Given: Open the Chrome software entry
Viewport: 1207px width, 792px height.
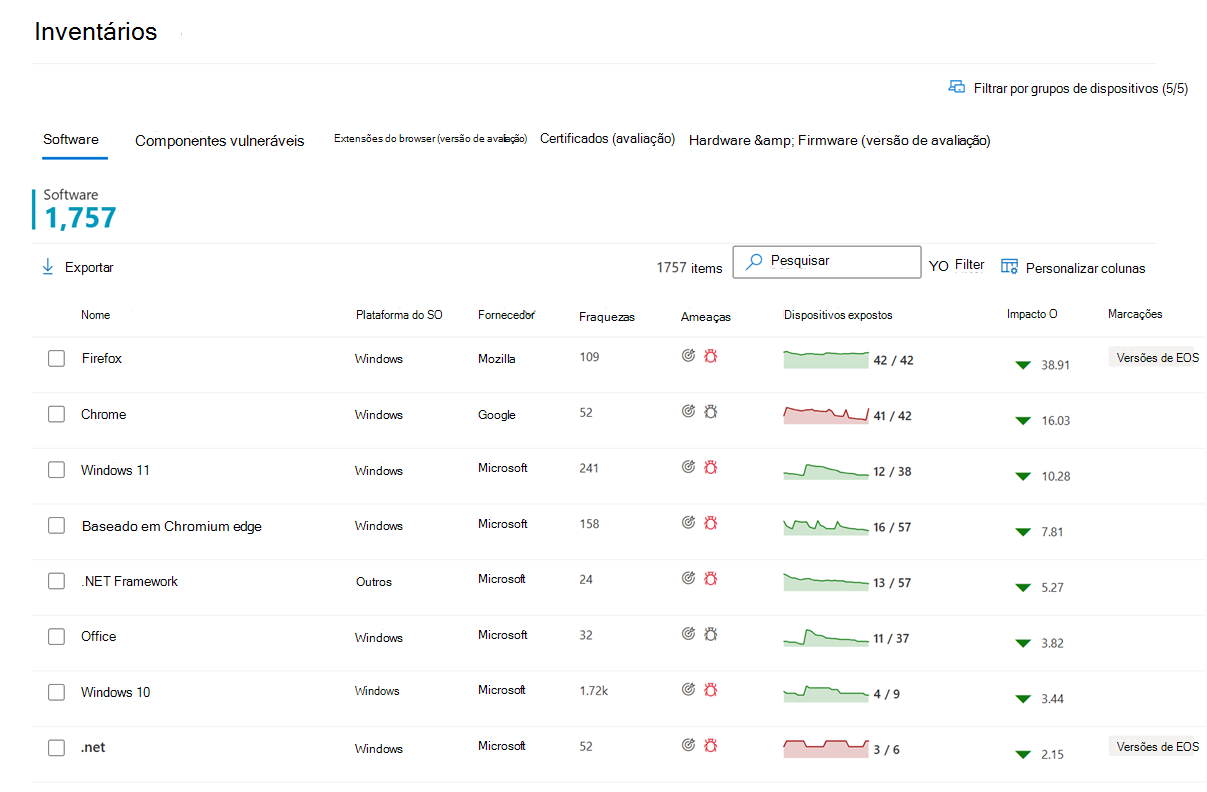Looking at the screenshot, I should coord(104,414).
